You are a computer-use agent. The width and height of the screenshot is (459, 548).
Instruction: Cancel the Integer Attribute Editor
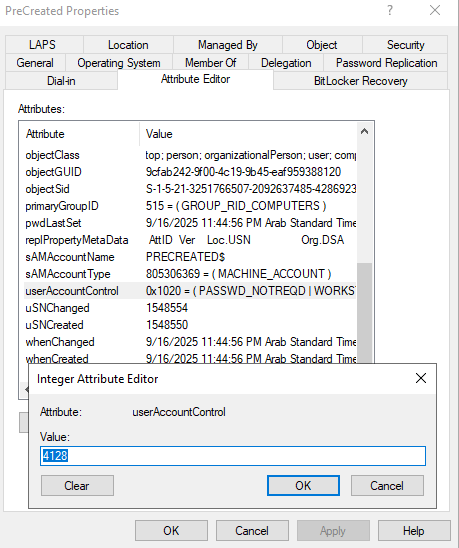tap(387, 485)
